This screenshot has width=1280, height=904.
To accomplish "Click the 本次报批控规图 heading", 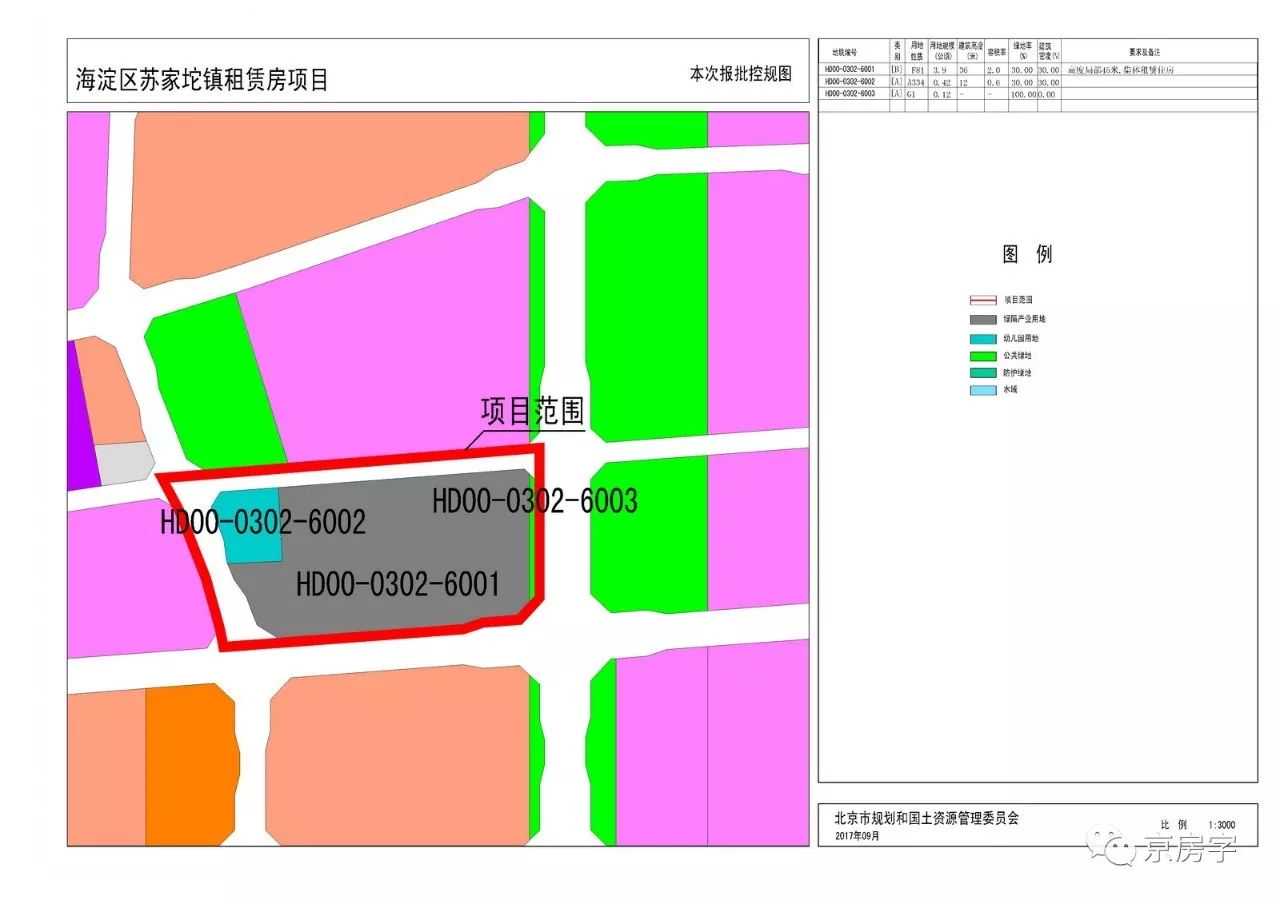I will (740, 74).
